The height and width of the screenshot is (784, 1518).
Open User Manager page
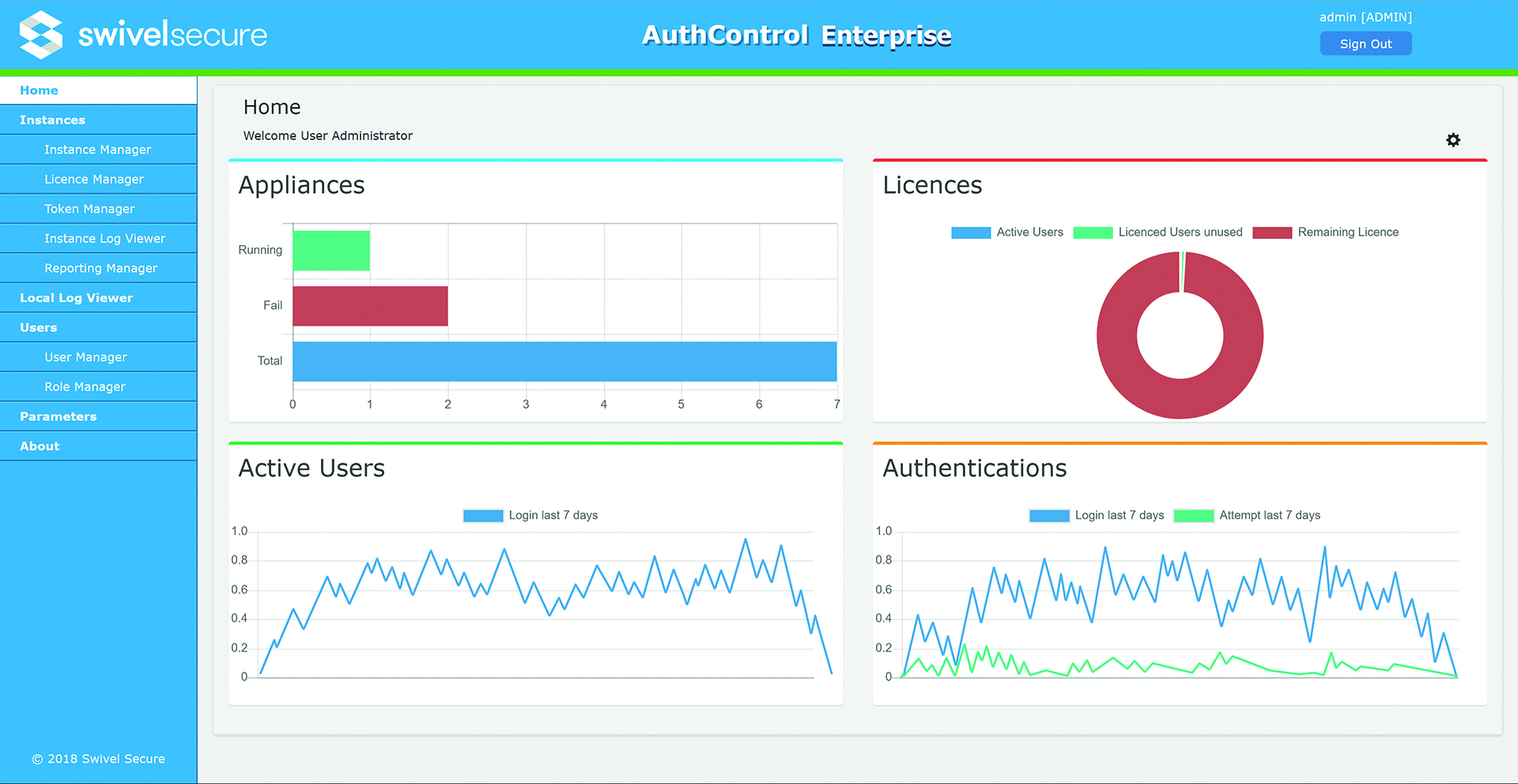point(85,357)
